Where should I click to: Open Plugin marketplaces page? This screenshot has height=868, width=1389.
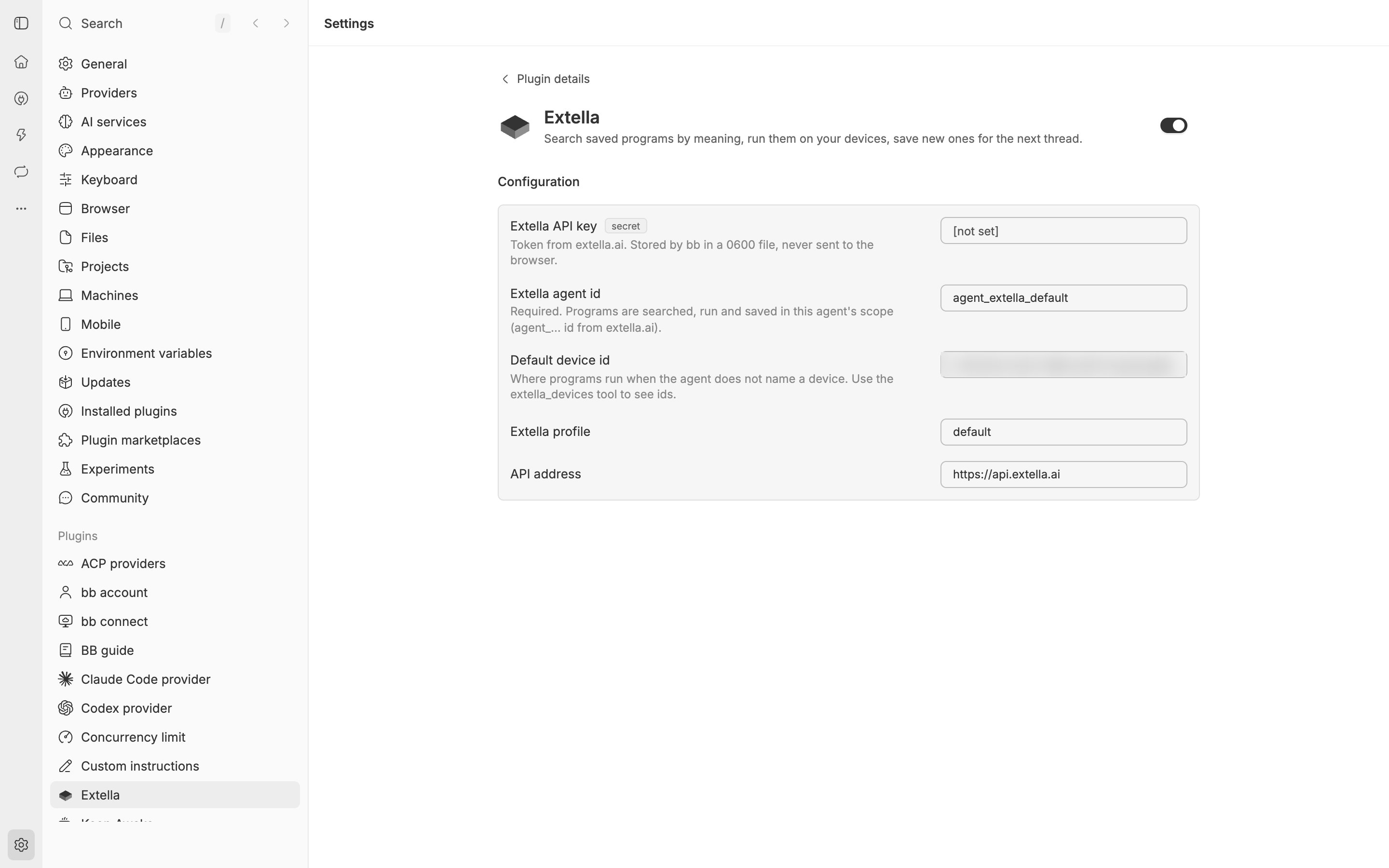point(175,440)
